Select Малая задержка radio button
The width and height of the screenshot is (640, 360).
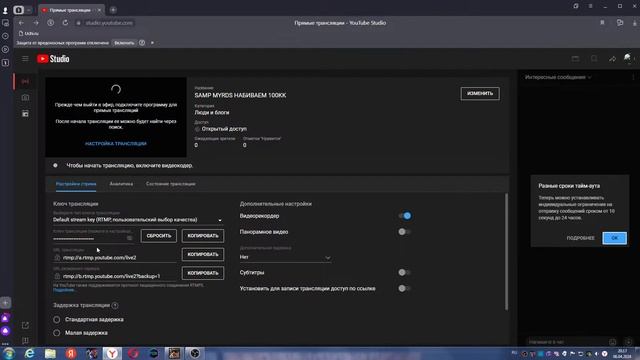pyautogui.click(x=57, y=333)
